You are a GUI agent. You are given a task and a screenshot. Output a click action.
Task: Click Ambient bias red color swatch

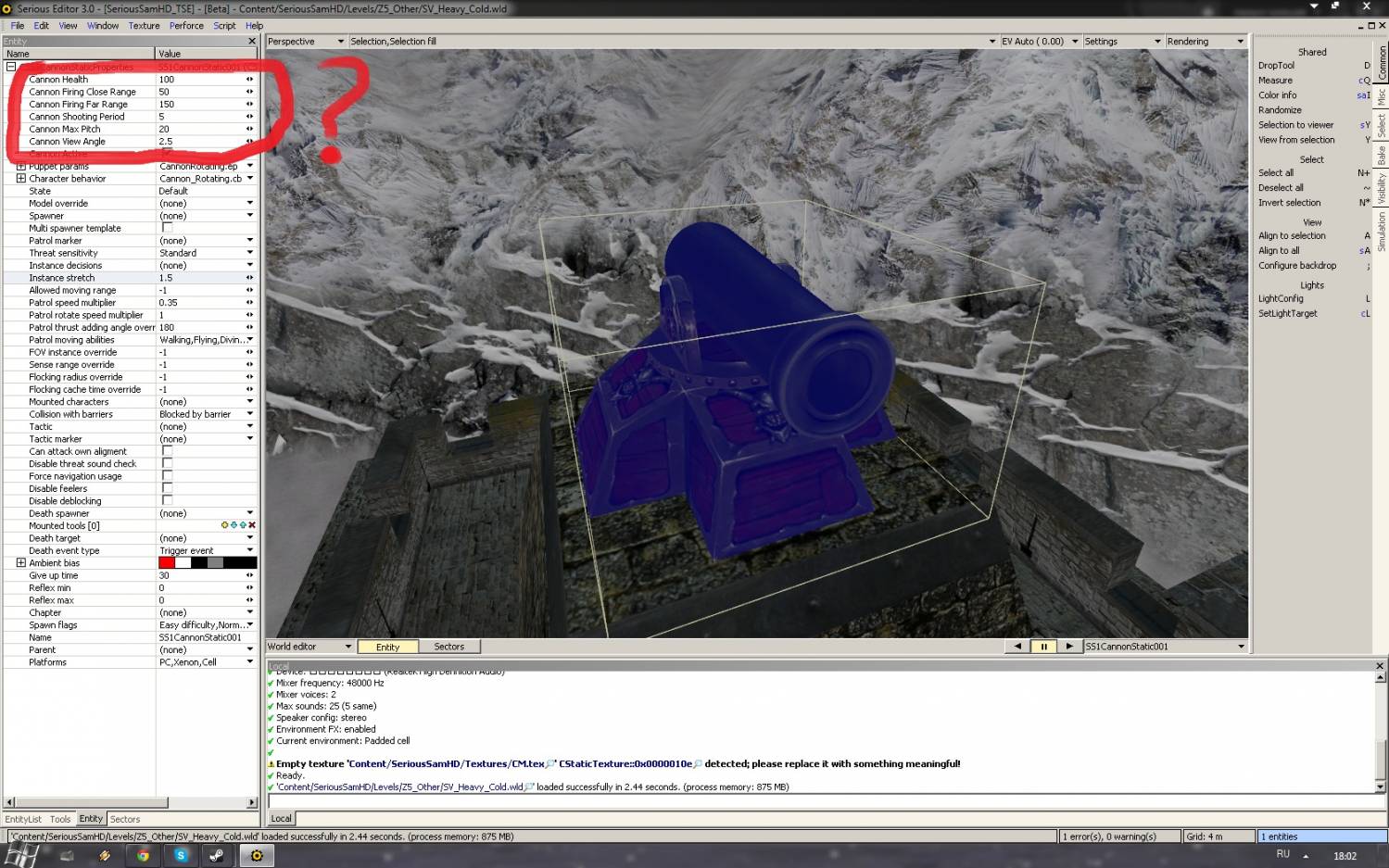[167, 563]
